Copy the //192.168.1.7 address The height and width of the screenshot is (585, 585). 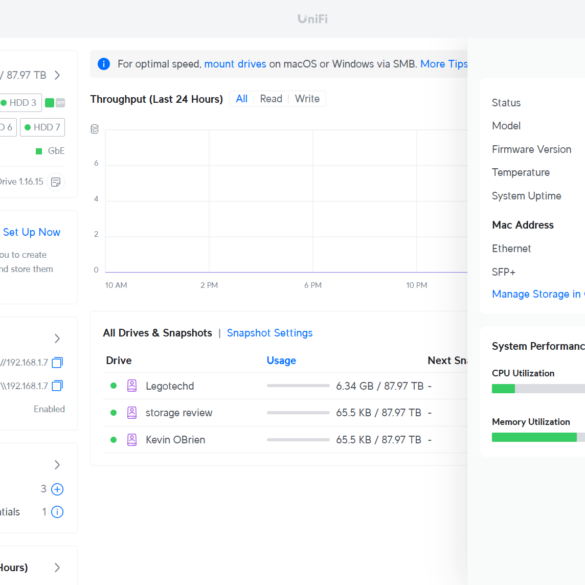57,362
